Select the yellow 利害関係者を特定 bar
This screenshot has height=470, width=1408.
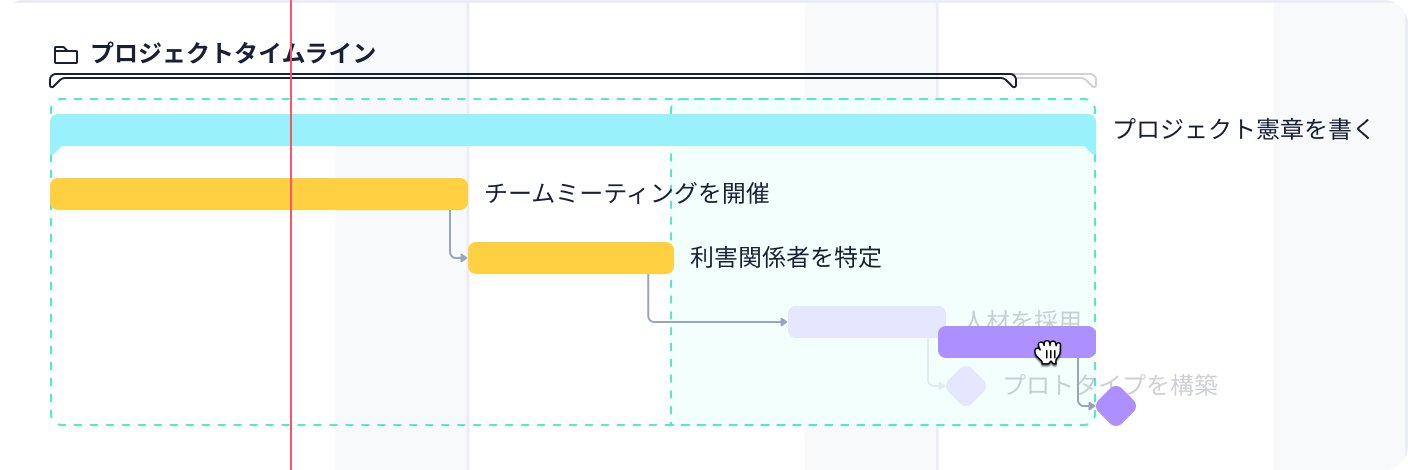click(571, 258)
